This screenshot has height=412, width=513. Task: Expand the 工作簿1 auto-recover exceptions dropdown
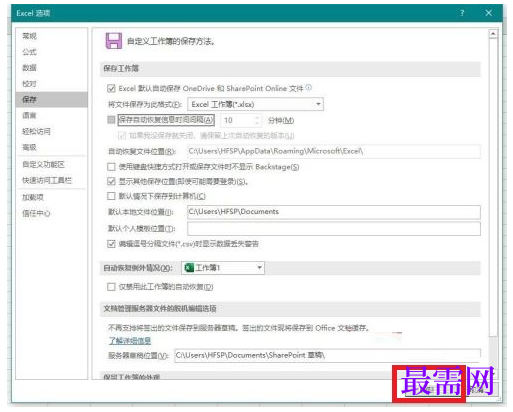(x=223, y=268)
